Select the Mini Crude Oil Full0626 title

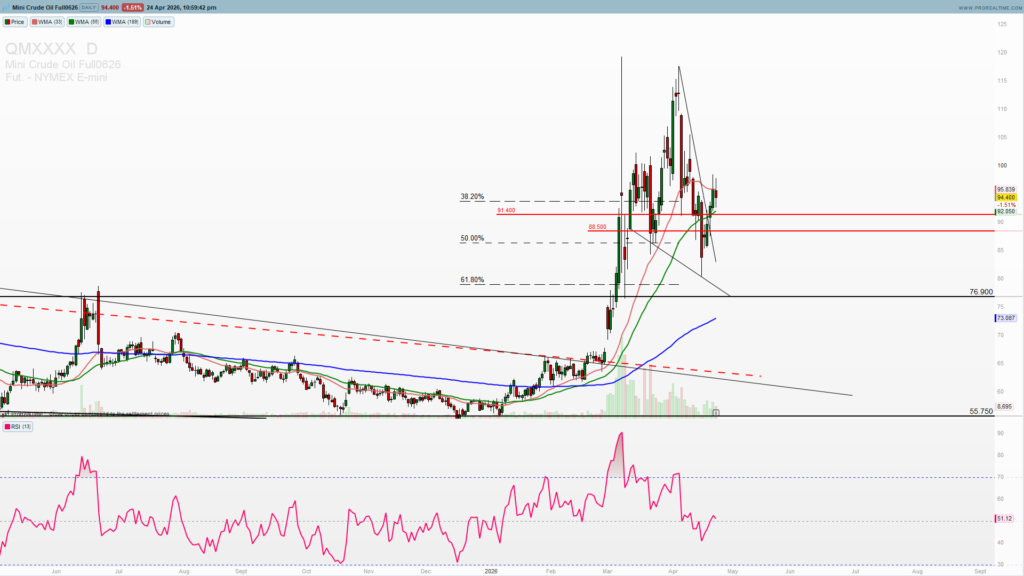pyautogui.click(x=46, y=6)
